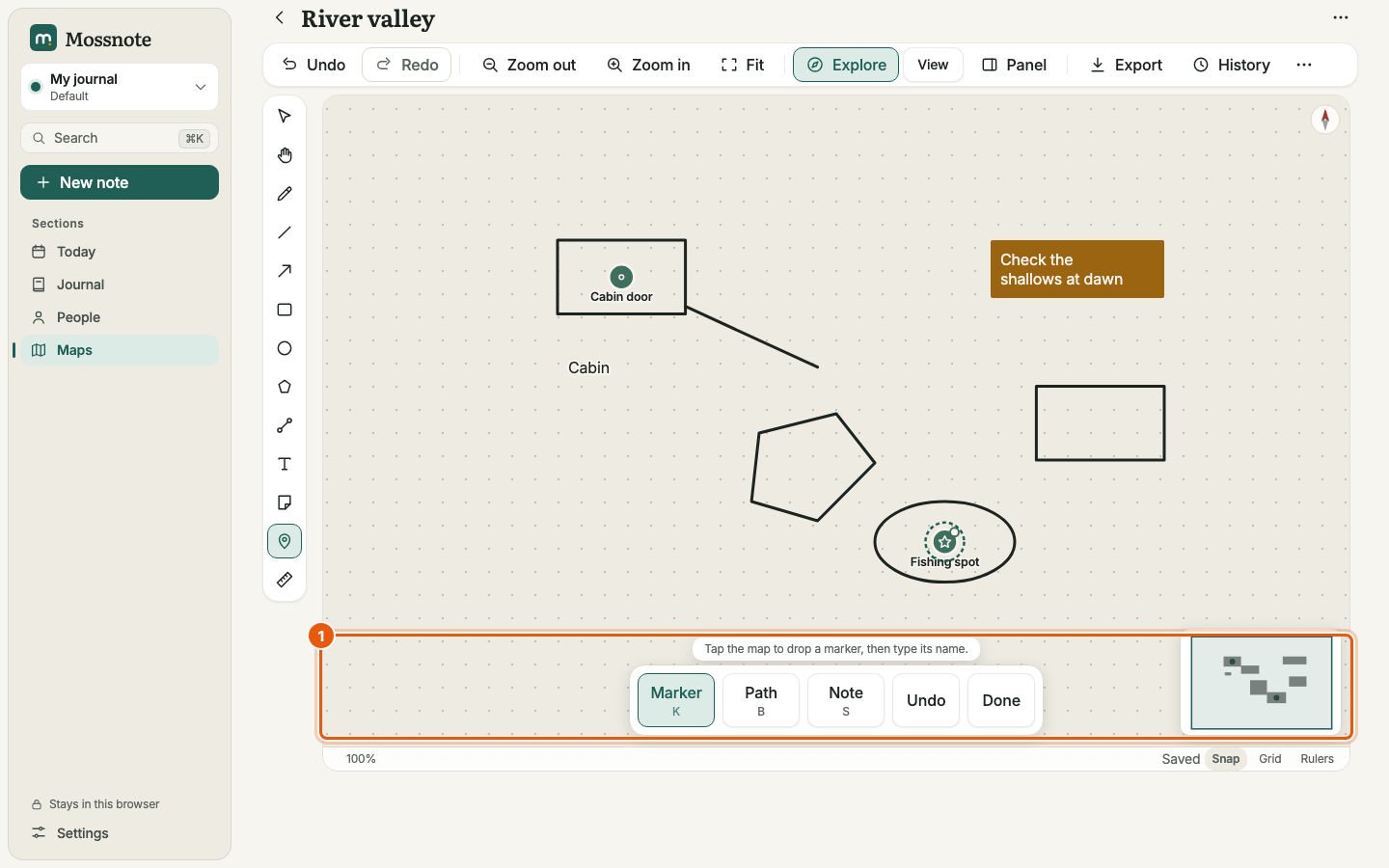
Task: Click the compass north indicator
Action: point(1325,119)
